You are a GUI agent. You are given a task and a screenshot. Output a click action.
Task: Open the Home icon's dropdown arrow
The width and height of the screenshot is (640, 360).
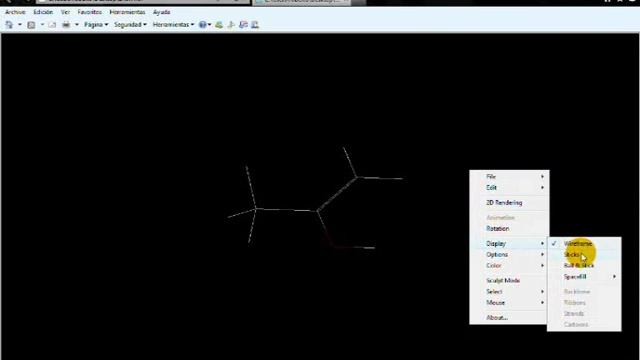pyautogui.click(x=19, y=25)
